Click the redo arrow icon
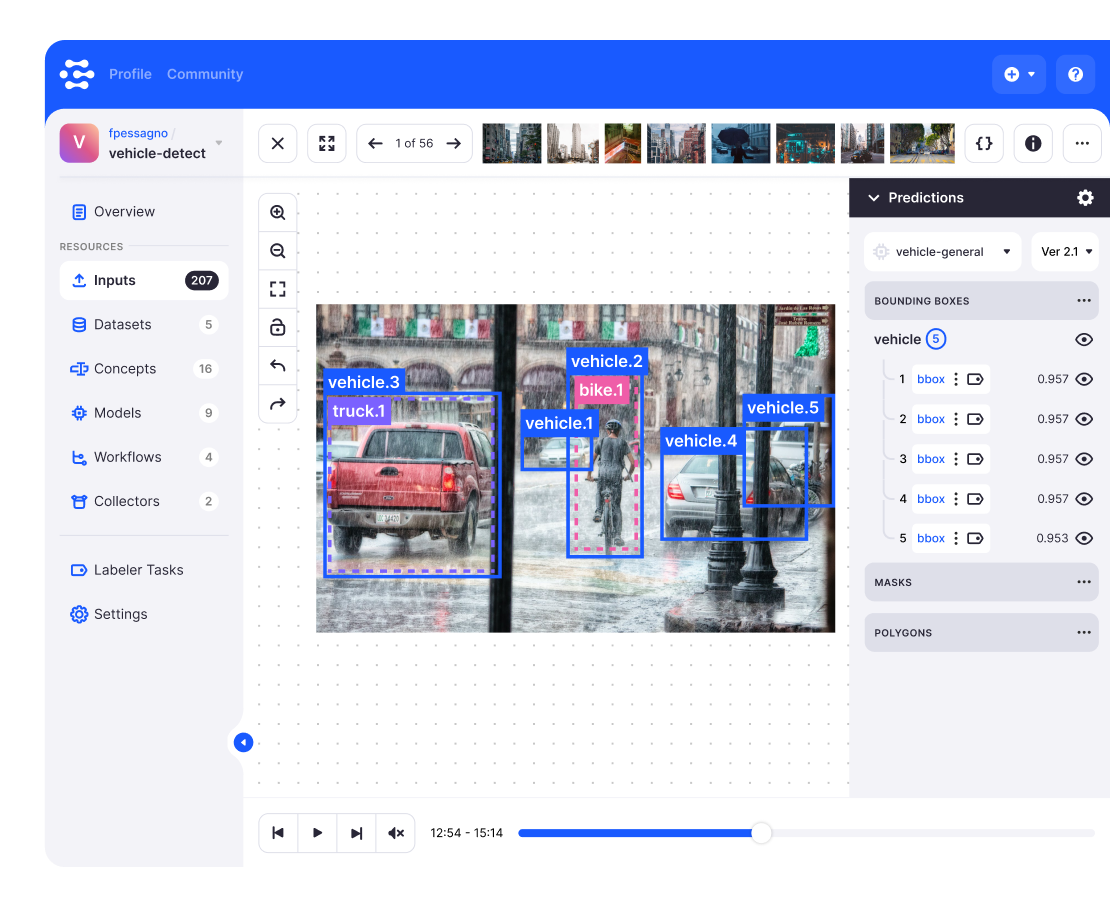The width and height of the screenshot is (1110, 907). click(x=278, y=404)
